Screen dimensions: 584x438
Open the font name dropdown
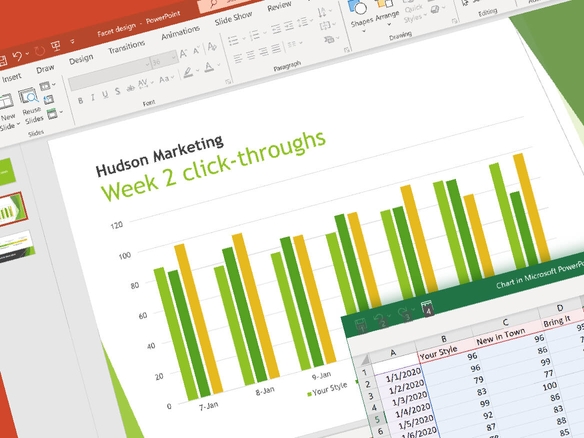tap(147, 65)
